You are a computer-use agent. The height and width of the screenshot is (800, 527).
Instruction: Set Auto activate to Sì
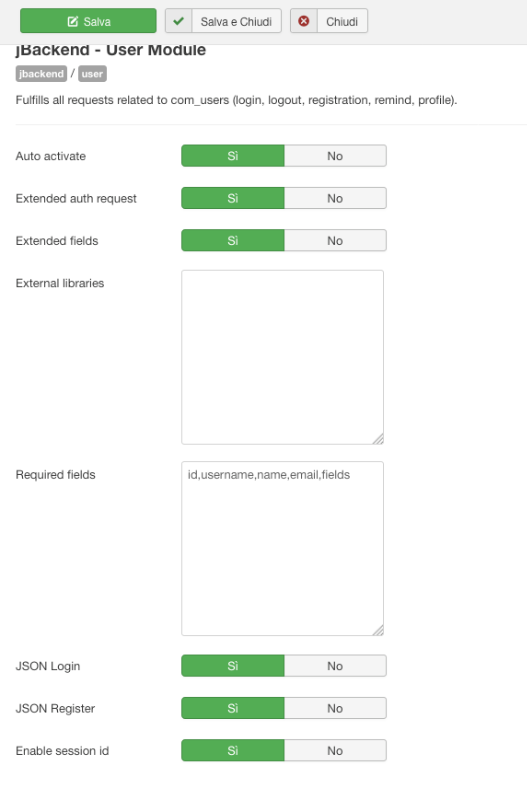[x=233, y=156]
